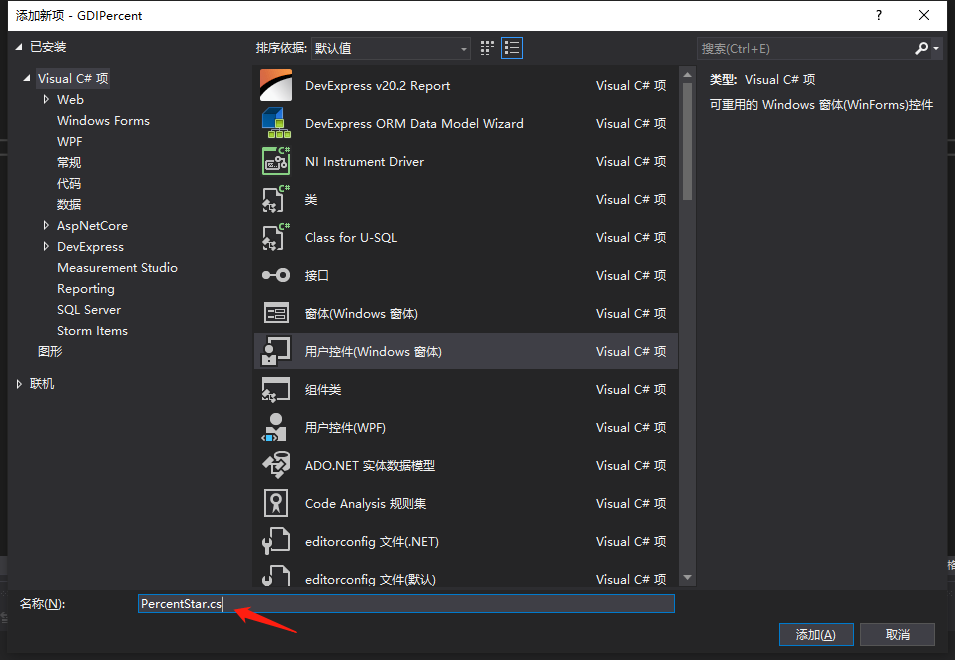Select the 类 (class) template icon
The height and width of the screenshot is (660, 955).
tap(276, 199)
